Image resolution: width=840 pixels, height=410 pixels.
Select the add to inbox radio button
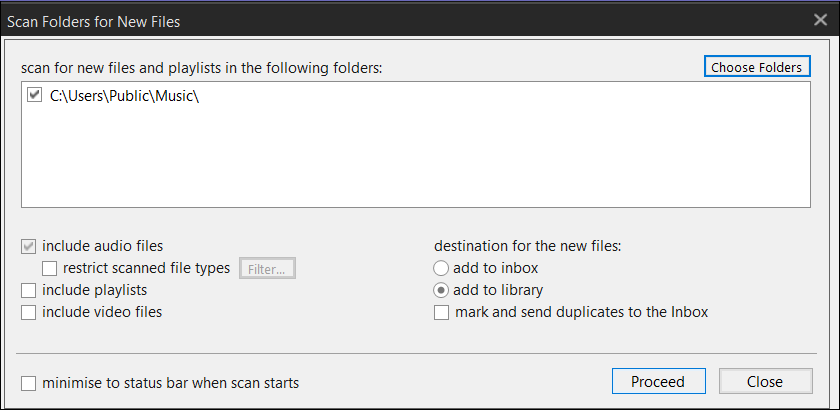click(441, 268)
